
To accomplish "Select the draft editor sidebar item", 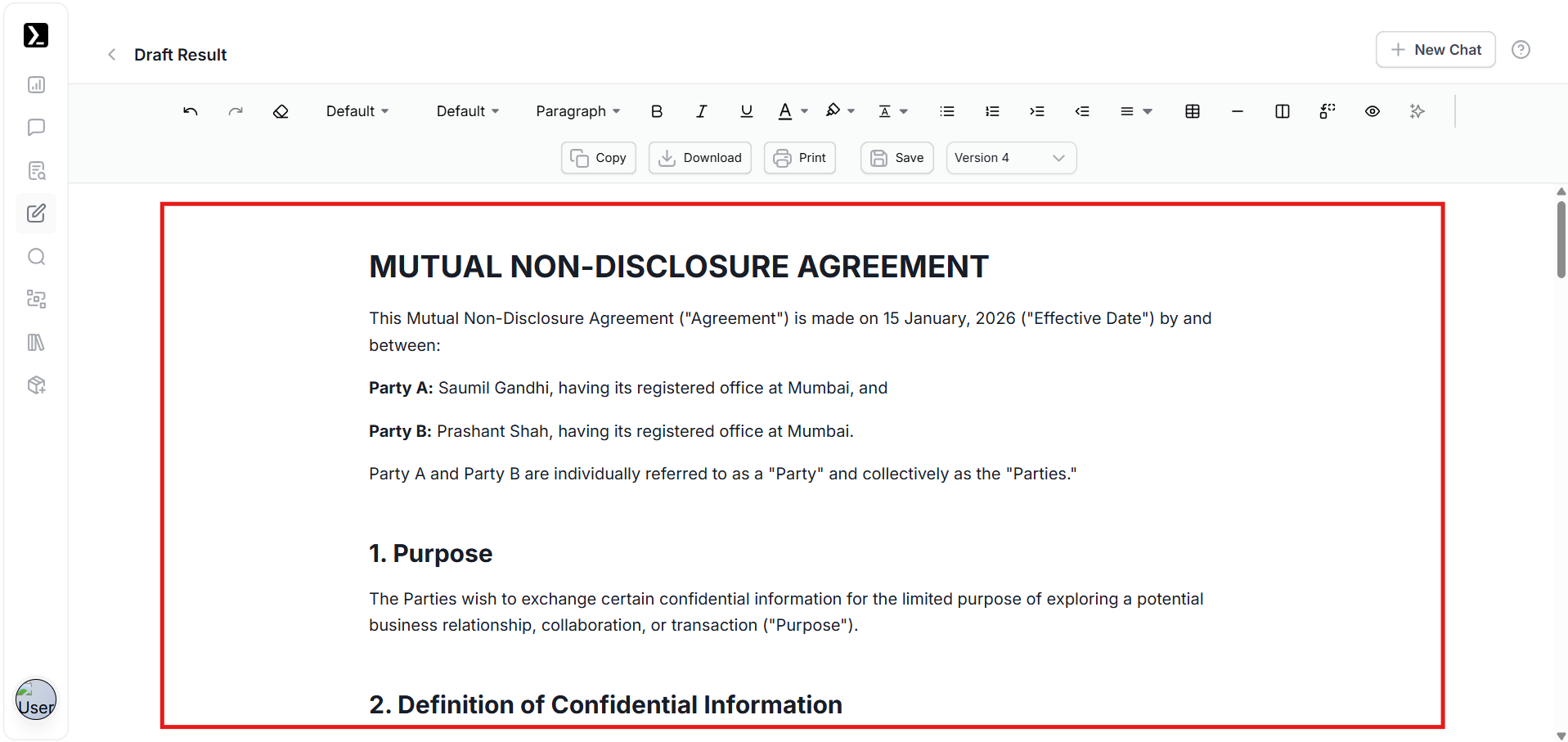I will click(x=36, y=214).
